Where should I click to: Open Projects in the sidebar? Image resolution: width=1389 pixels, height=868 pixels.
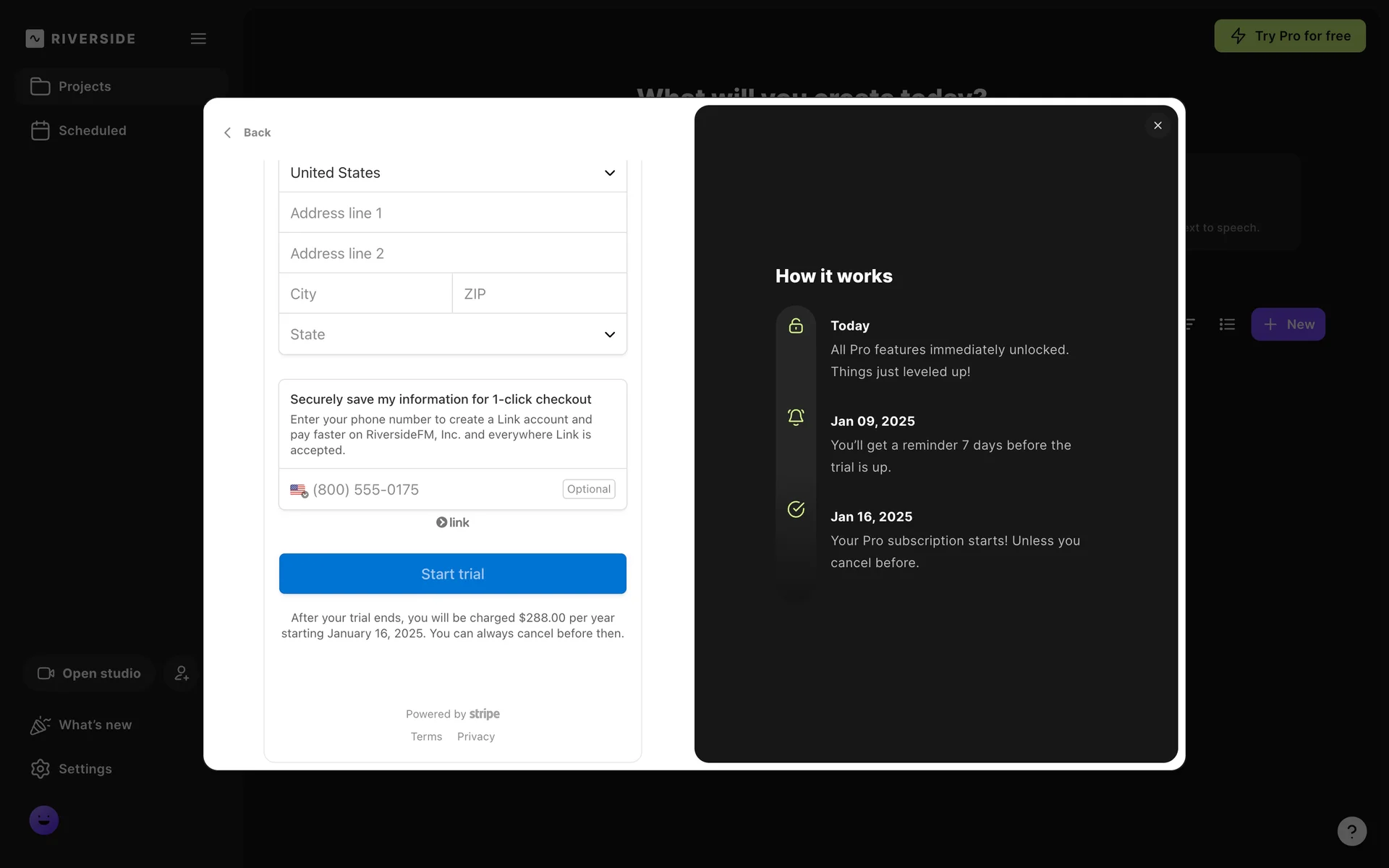coord(85,87)
